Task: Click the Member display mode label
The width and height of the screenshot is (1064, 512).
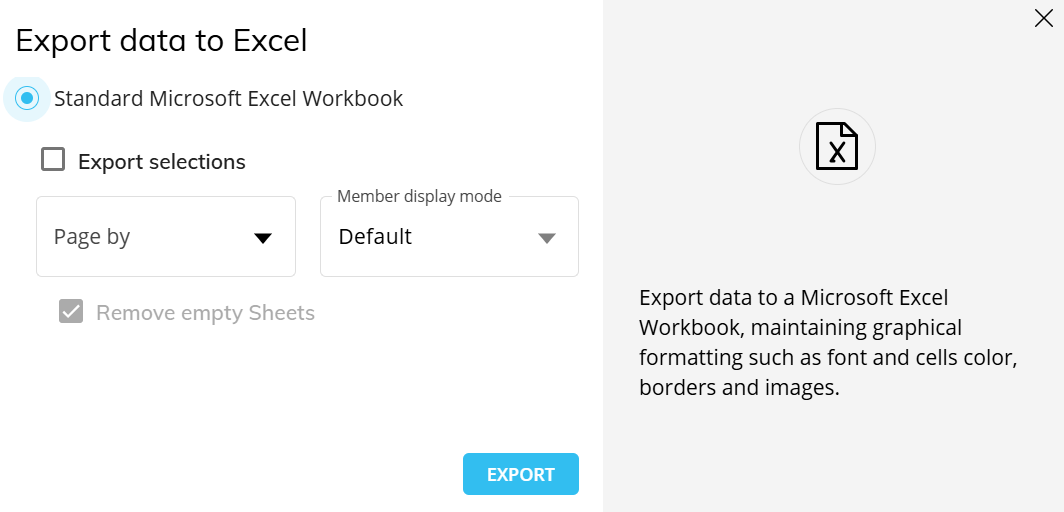Action: [x=419, y=197]
